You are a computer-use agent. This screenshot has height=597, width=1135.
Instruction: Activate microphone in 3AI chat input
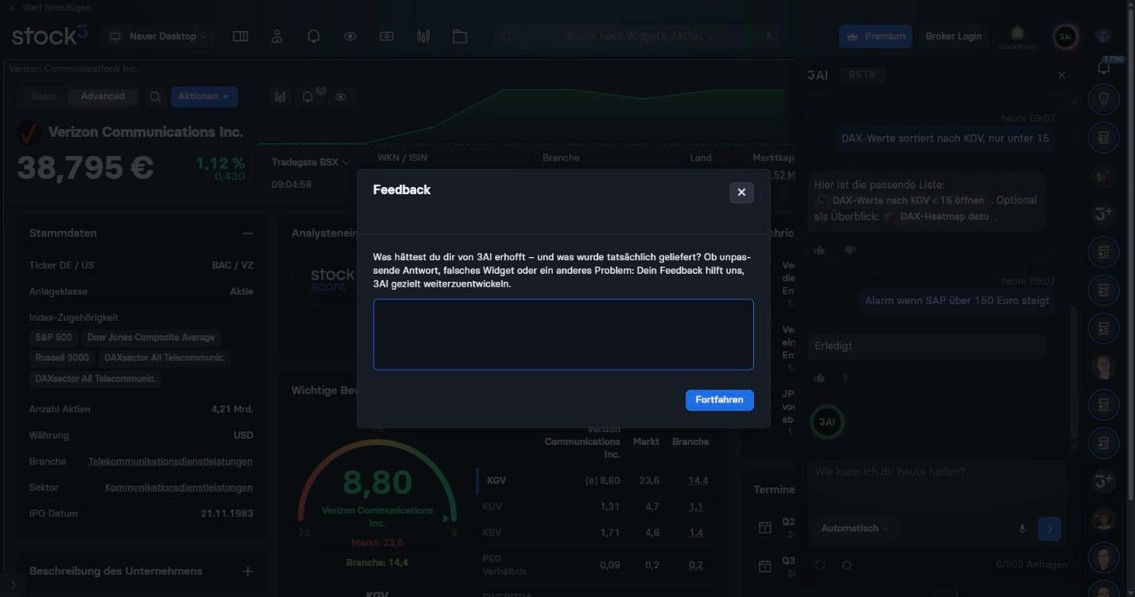click(x=1022, y=529)
